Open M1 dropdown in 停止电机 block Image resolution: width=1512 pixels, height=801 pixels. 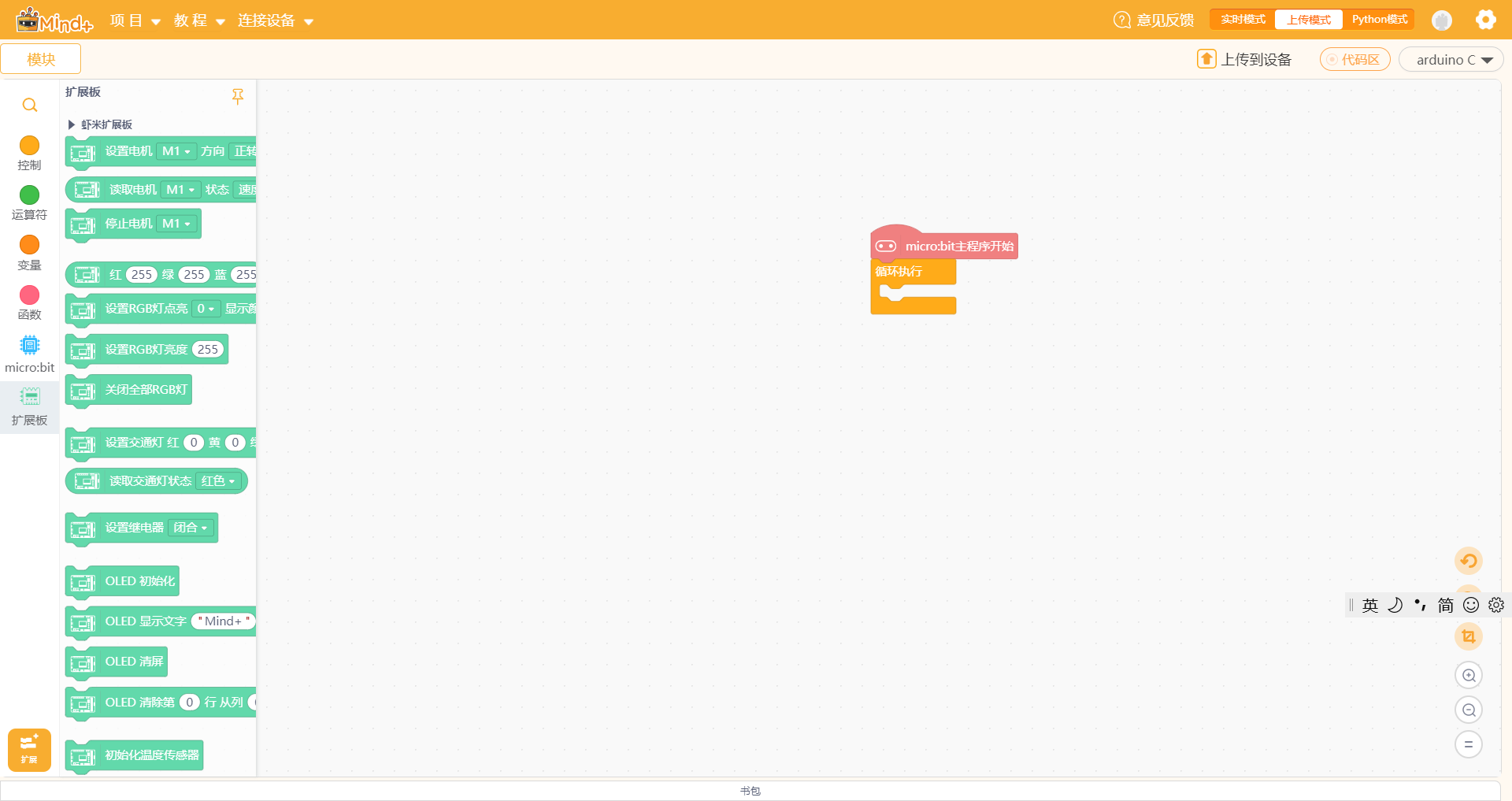[x=176, y=224]
